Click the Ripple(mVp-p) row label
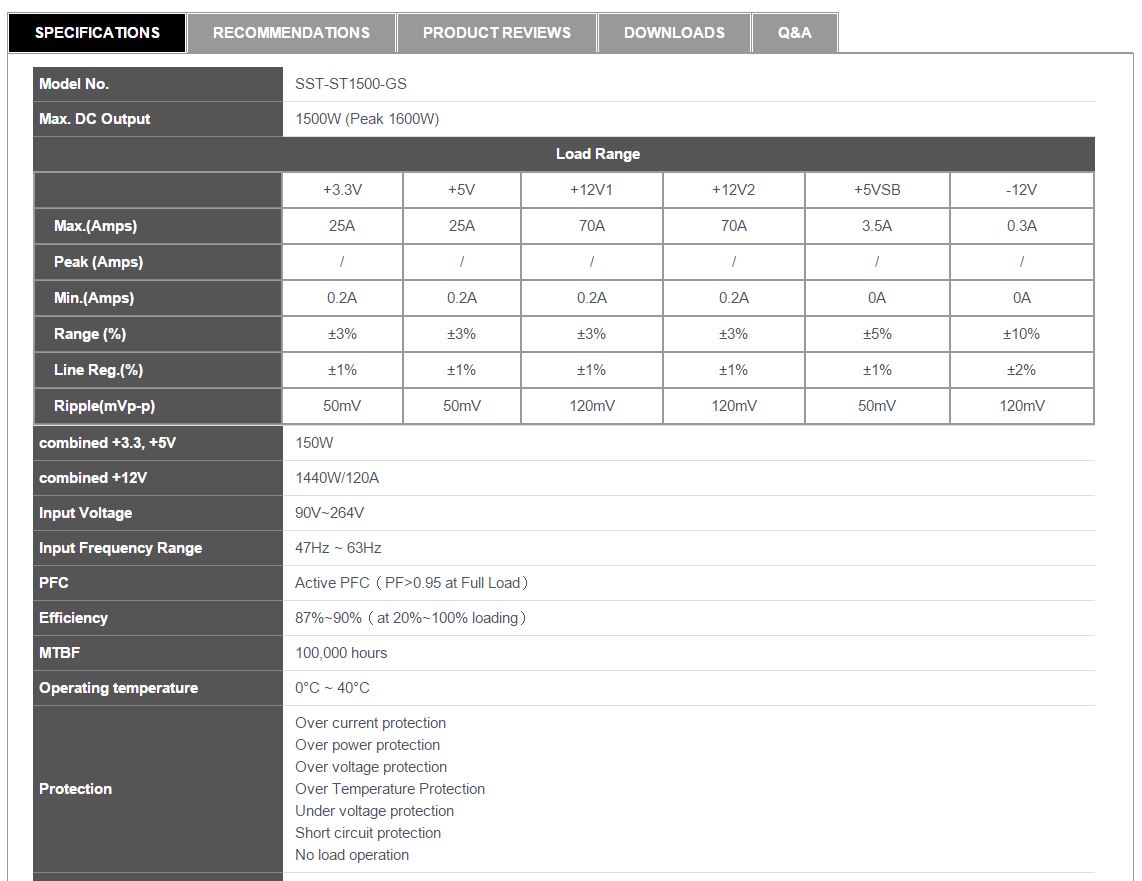This screenshot has width=1142, height=881. click(104, 406)
